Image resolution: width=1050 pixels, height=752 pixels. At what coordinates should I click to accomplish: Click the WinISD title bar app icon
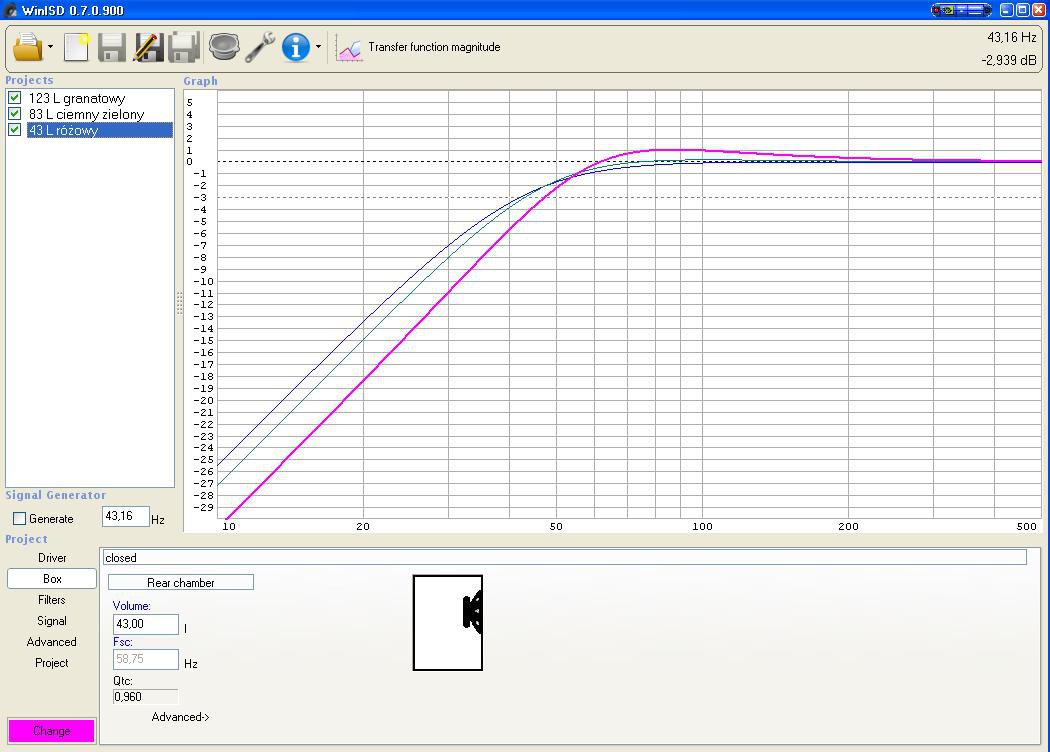(9, 10)
